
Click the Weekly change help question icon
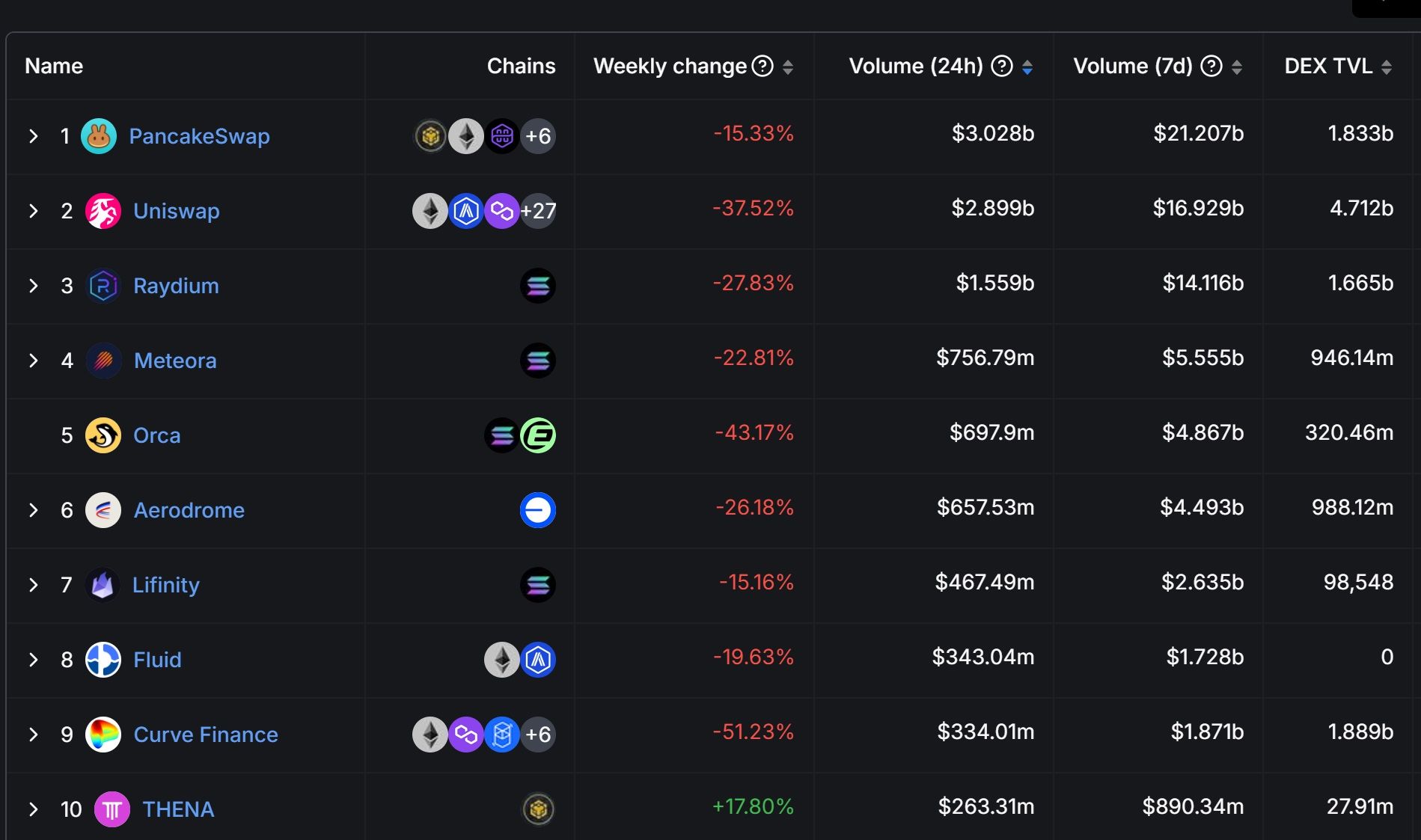tap(763, 67)
